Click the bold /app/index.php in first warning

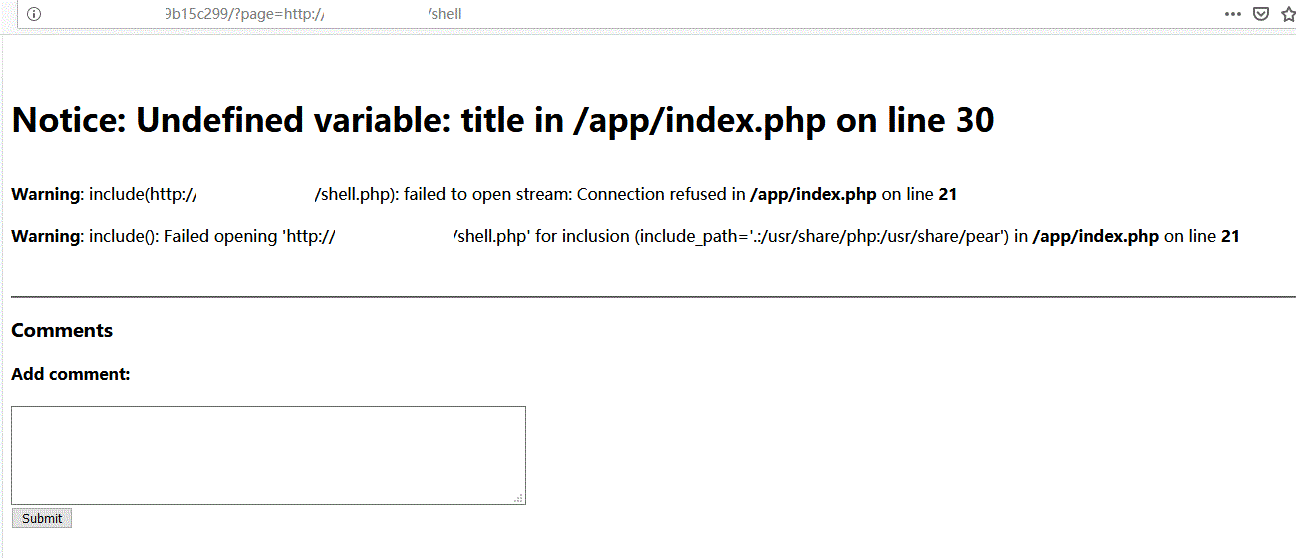coord(813,194)
